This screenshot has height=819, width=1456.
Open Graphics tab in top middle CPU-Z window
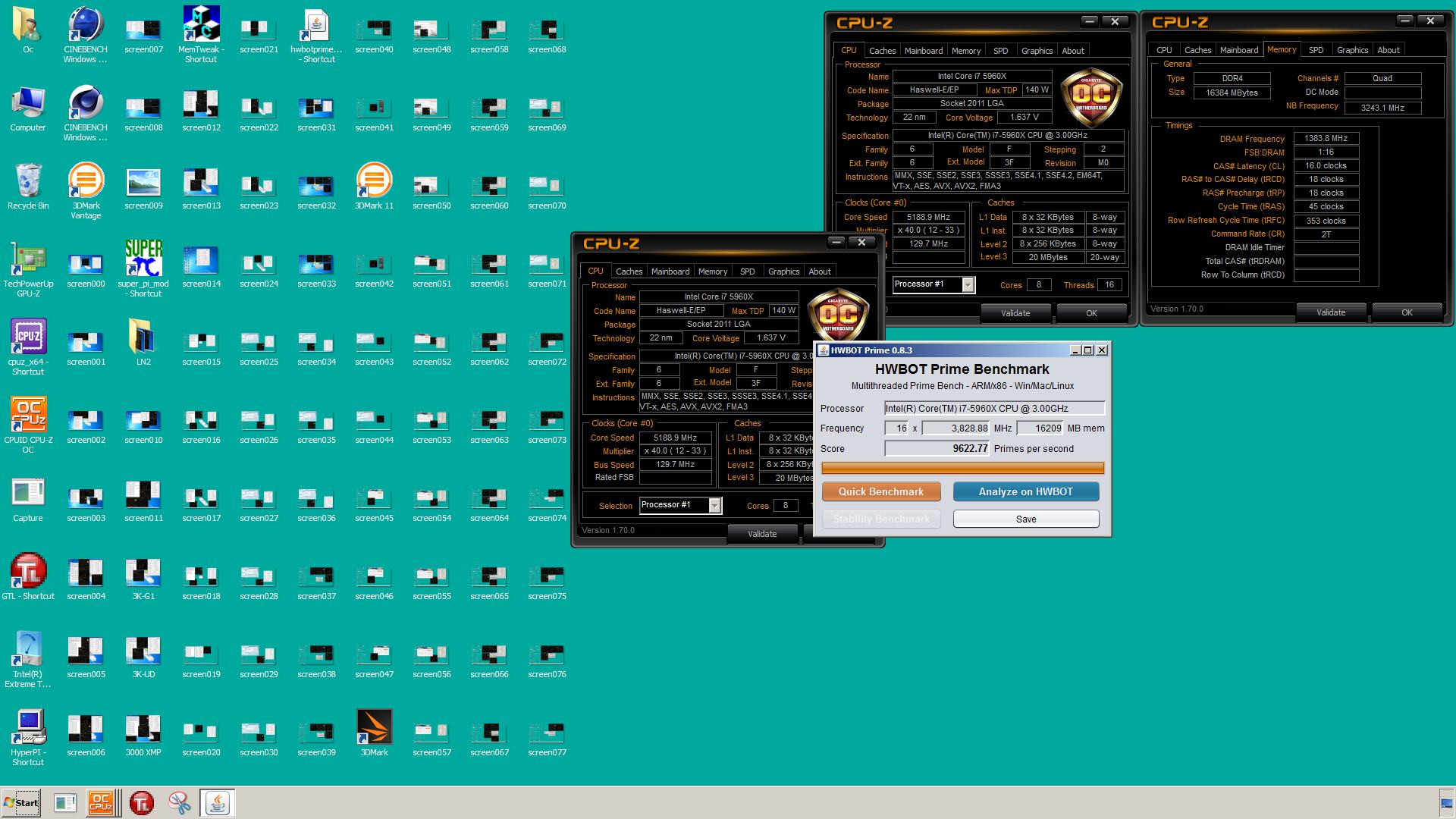[1037, 51]
